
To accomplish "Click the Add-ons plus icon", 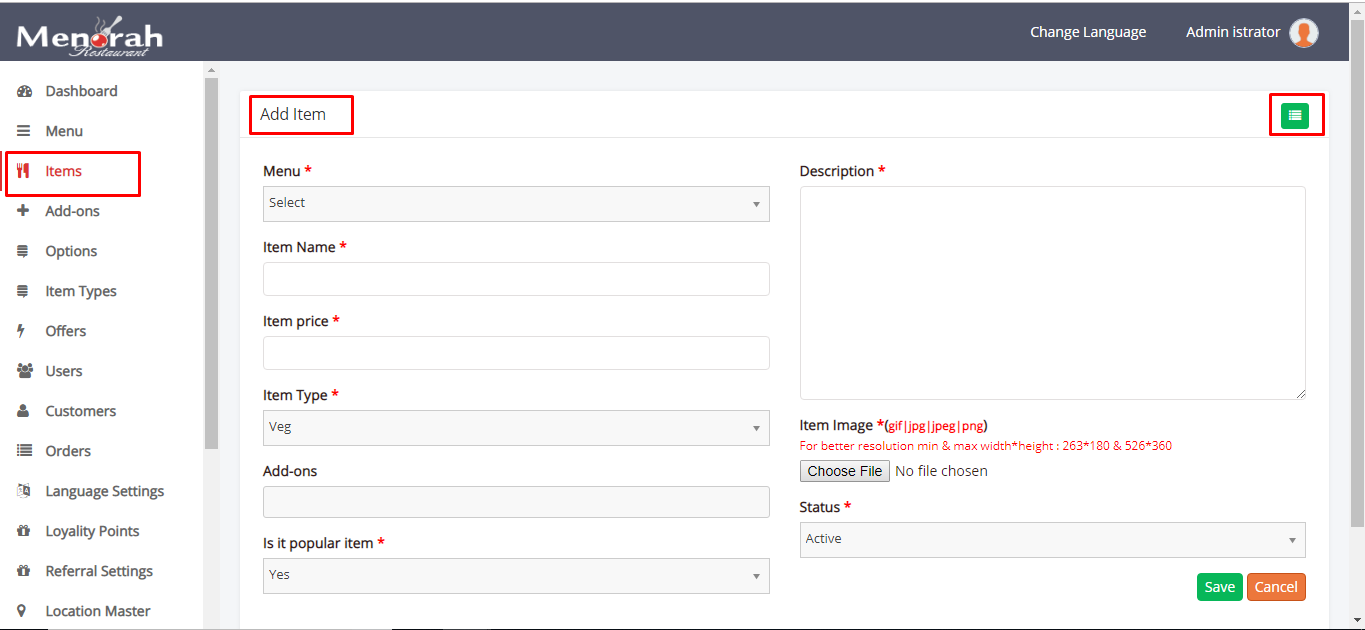I will click(24, 211).
